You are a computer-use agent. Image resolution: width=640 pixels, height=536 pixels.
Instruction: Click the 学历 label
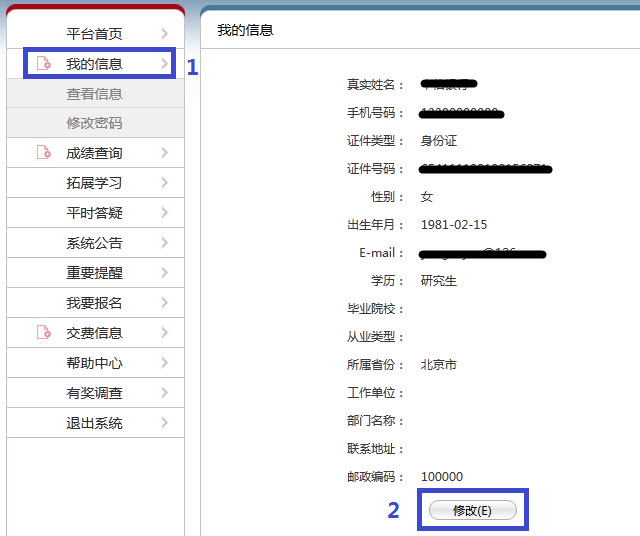[x=387, y=281]
